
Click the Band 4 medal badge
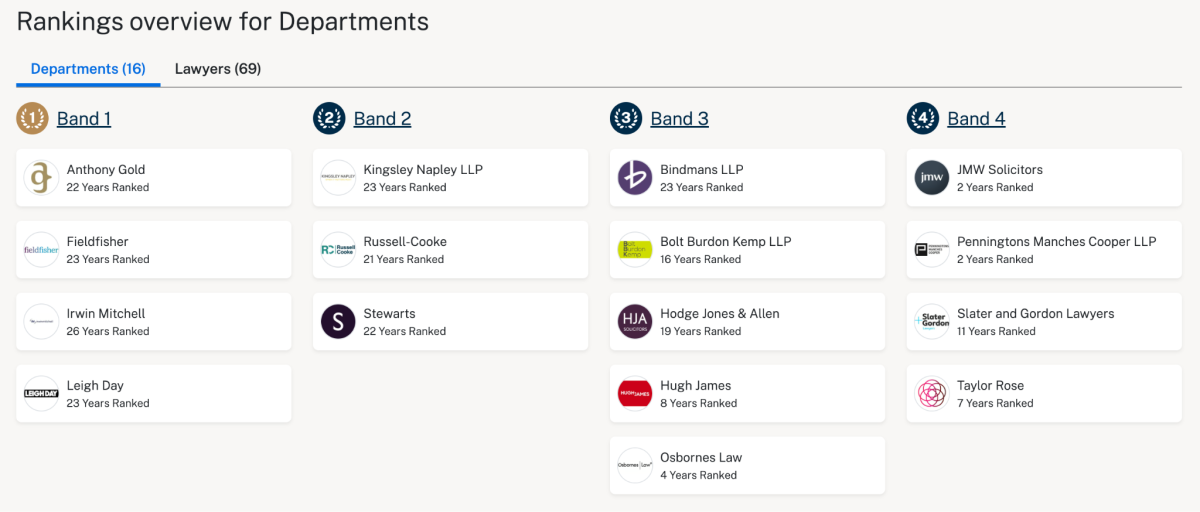[x=923, y=119]
